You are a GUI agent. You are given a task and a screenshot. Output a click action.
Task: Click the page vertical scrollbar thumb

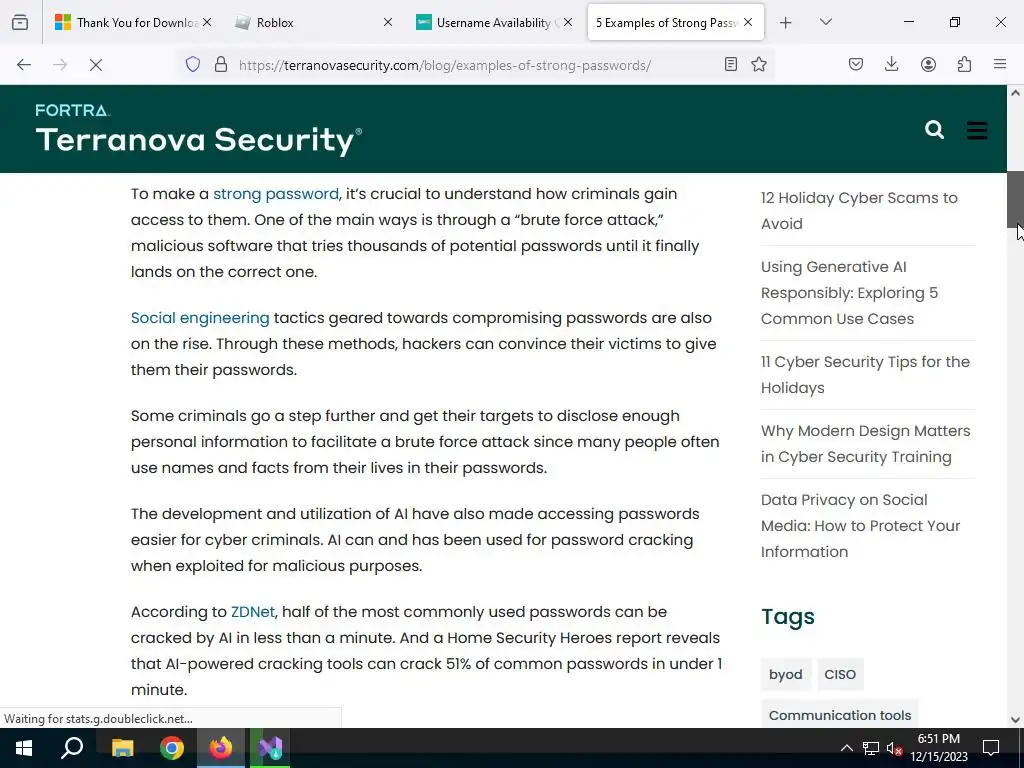coord(1015,200)
